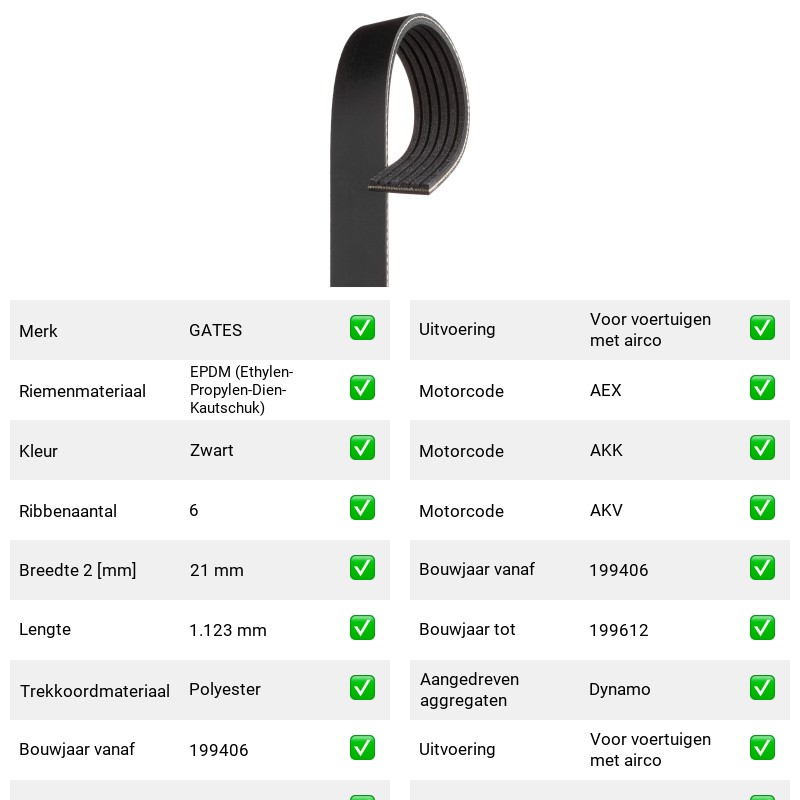
Task: Click the checkmark next to Aangedreven aggregaten Dynamo
Action: [x=762, y=687]
